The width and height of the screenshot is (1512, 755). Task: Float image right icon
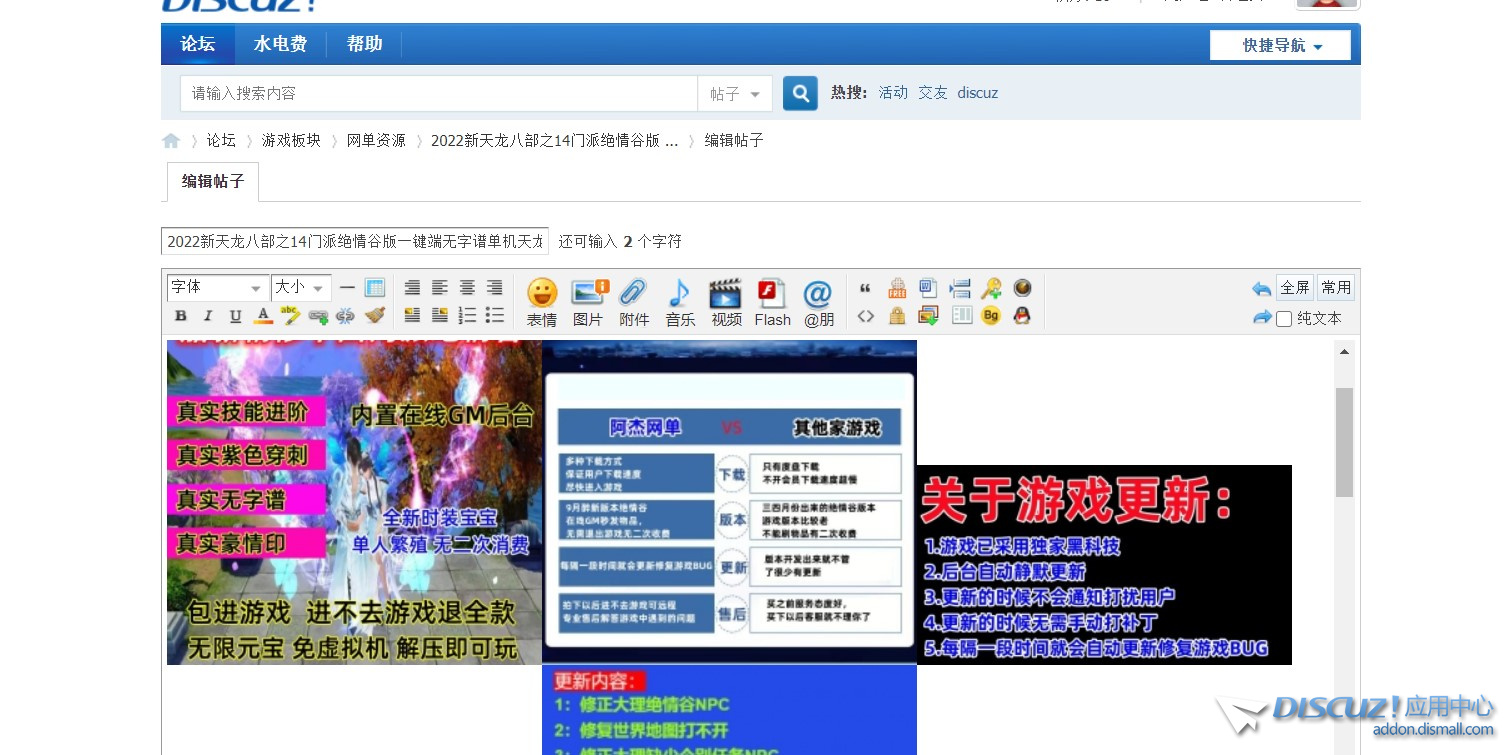pyautogui.click(x=439, y=316)
